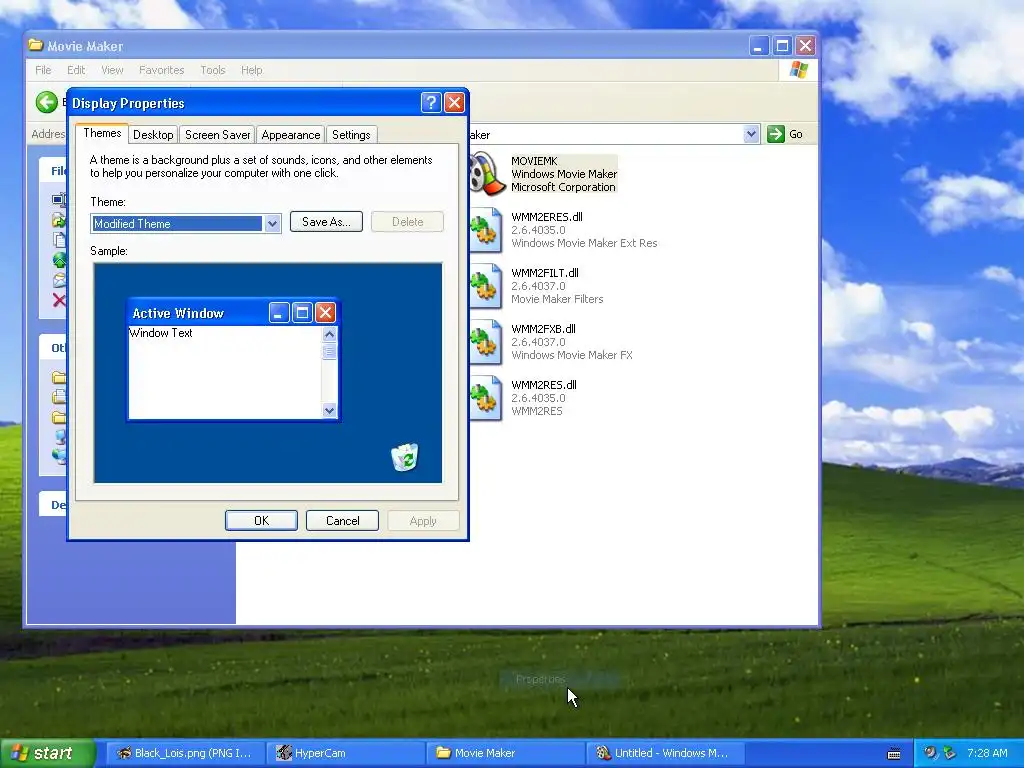
Task: Click Cancel in Display Properties
Action: [x=342, y=520]
